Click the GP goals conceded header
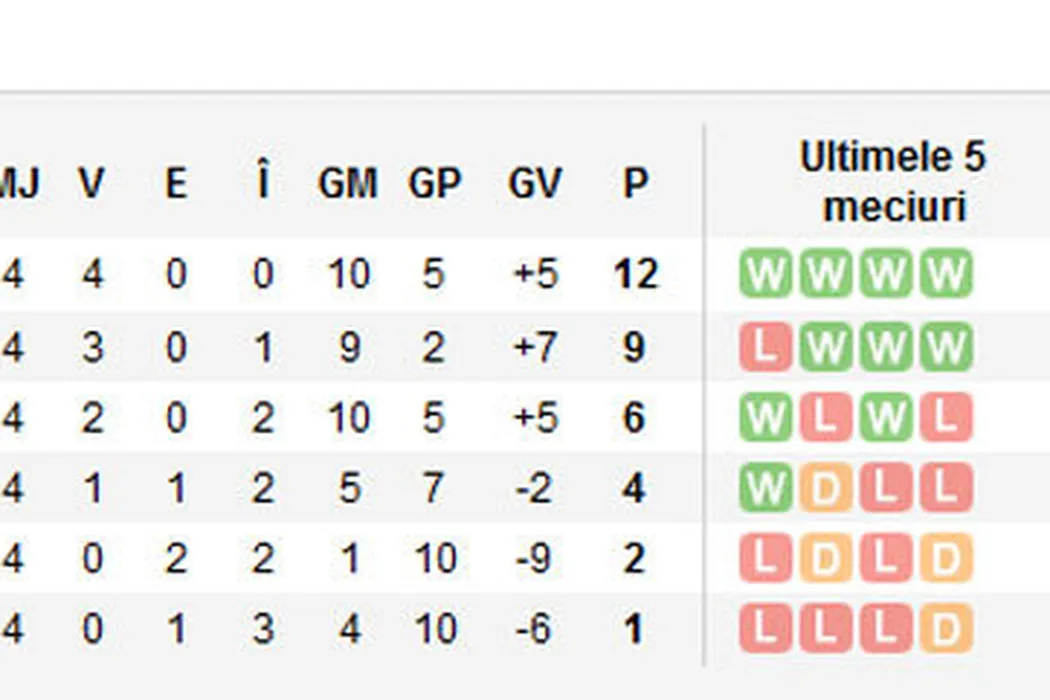Screen dimensions: 1050x700 click(434, 184)
